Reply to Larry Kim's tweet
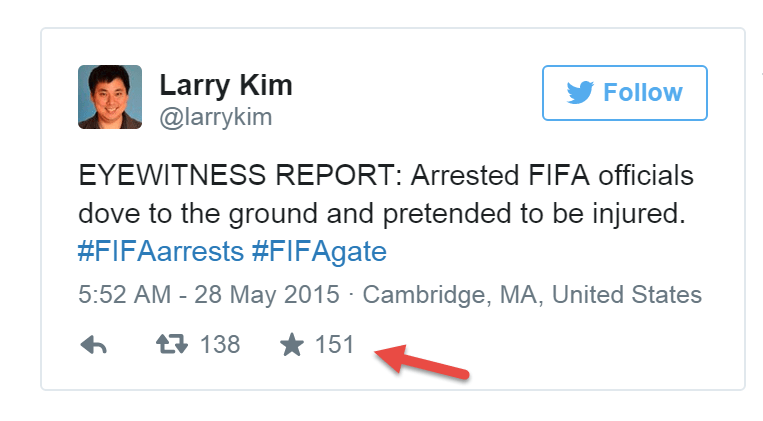This screenshot has width=763, height=421. coord(93,345)
